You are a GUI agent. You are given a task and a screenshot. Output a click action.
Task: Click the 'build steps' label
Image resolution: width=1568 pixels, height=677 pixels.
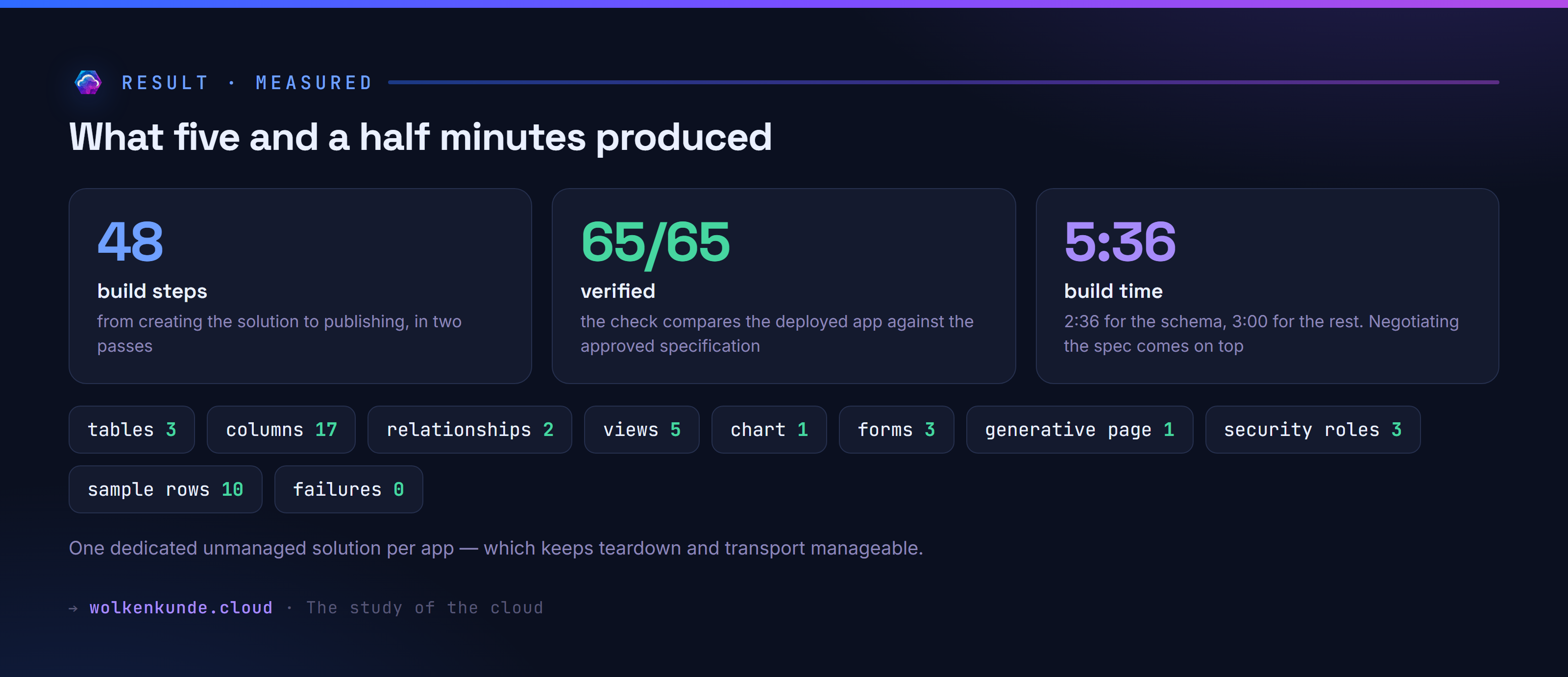(x=152, y=291)
